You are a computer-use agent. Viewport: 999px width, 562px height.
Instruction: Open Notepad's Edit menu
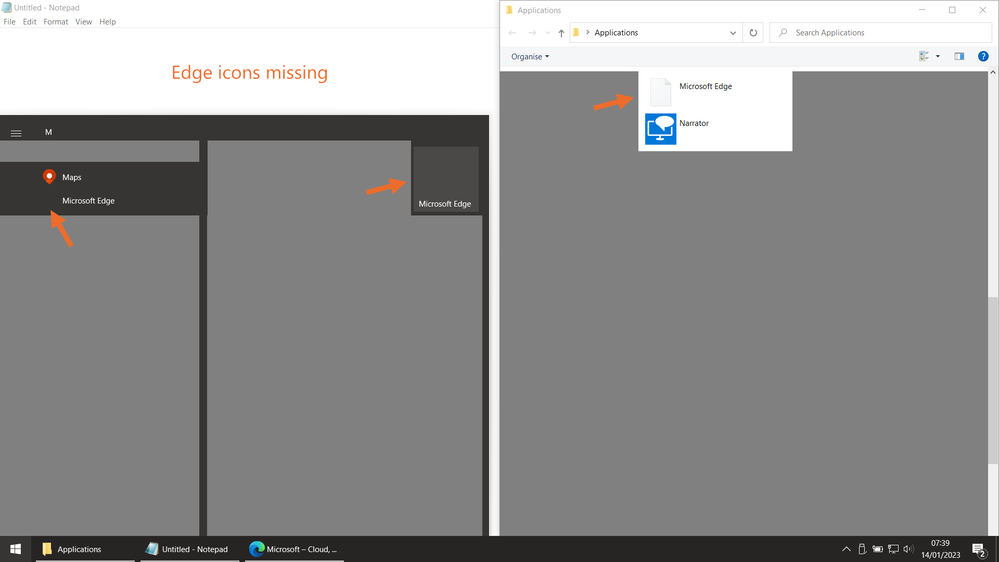[x=29, y=22]
